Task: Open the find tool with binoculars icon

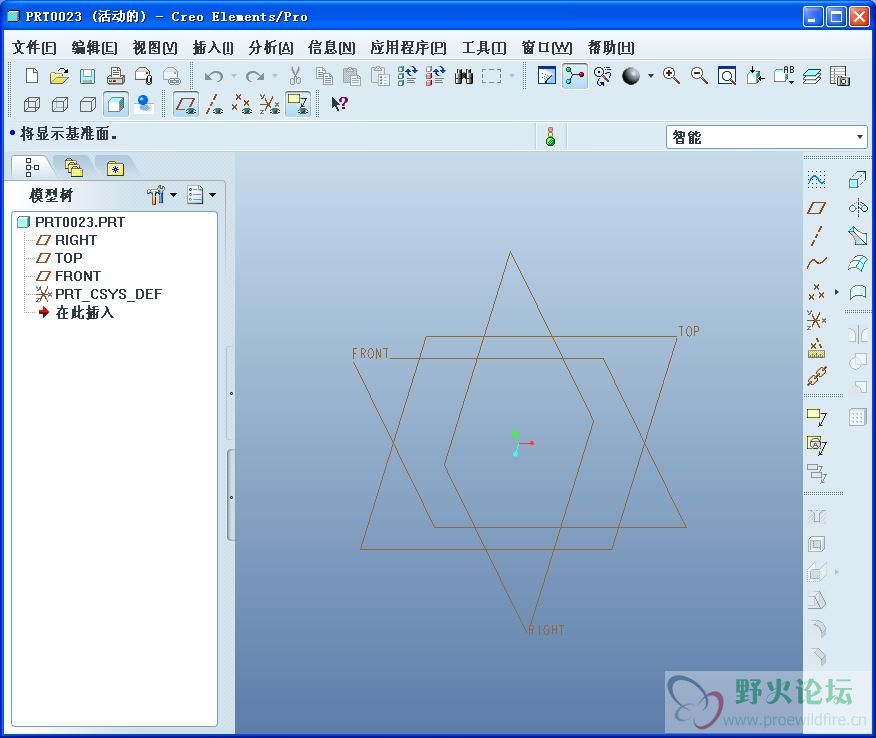Action: (x=464, y=76)
